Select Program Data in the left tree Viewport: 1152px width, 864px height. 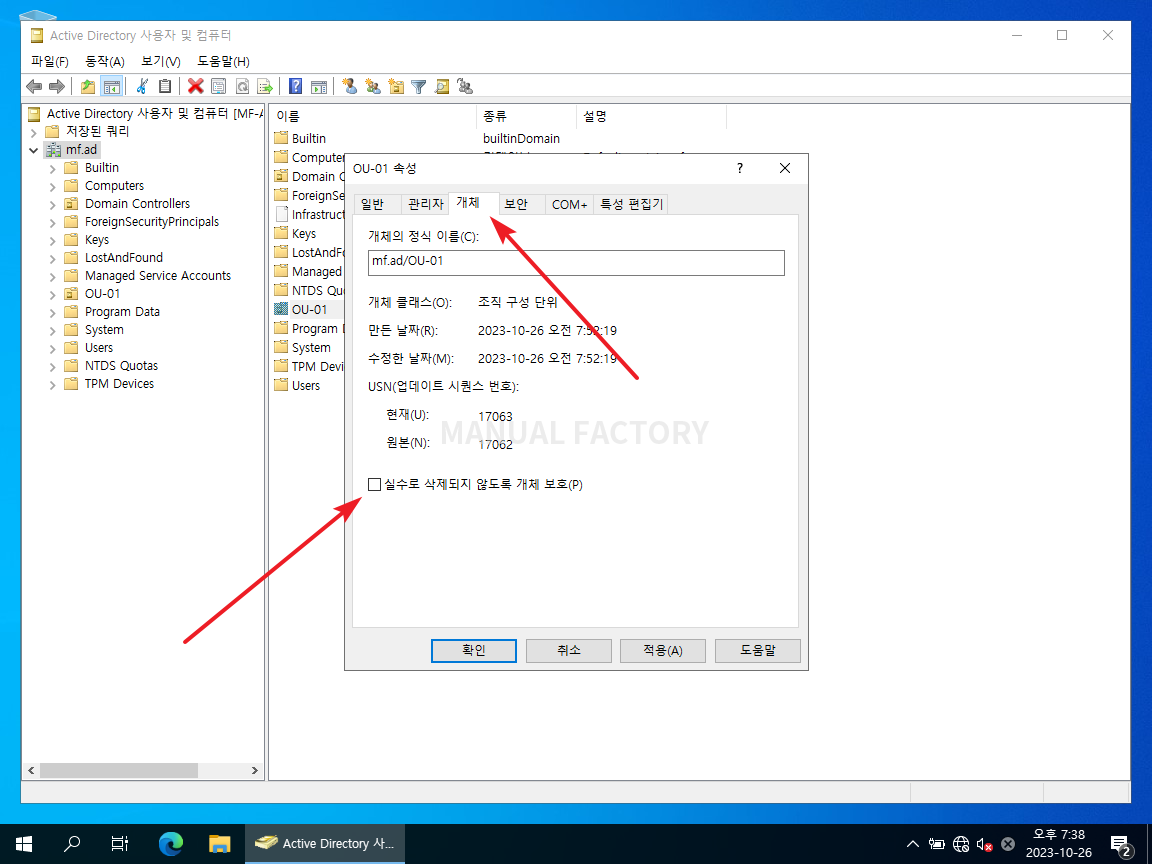(122, 312)
